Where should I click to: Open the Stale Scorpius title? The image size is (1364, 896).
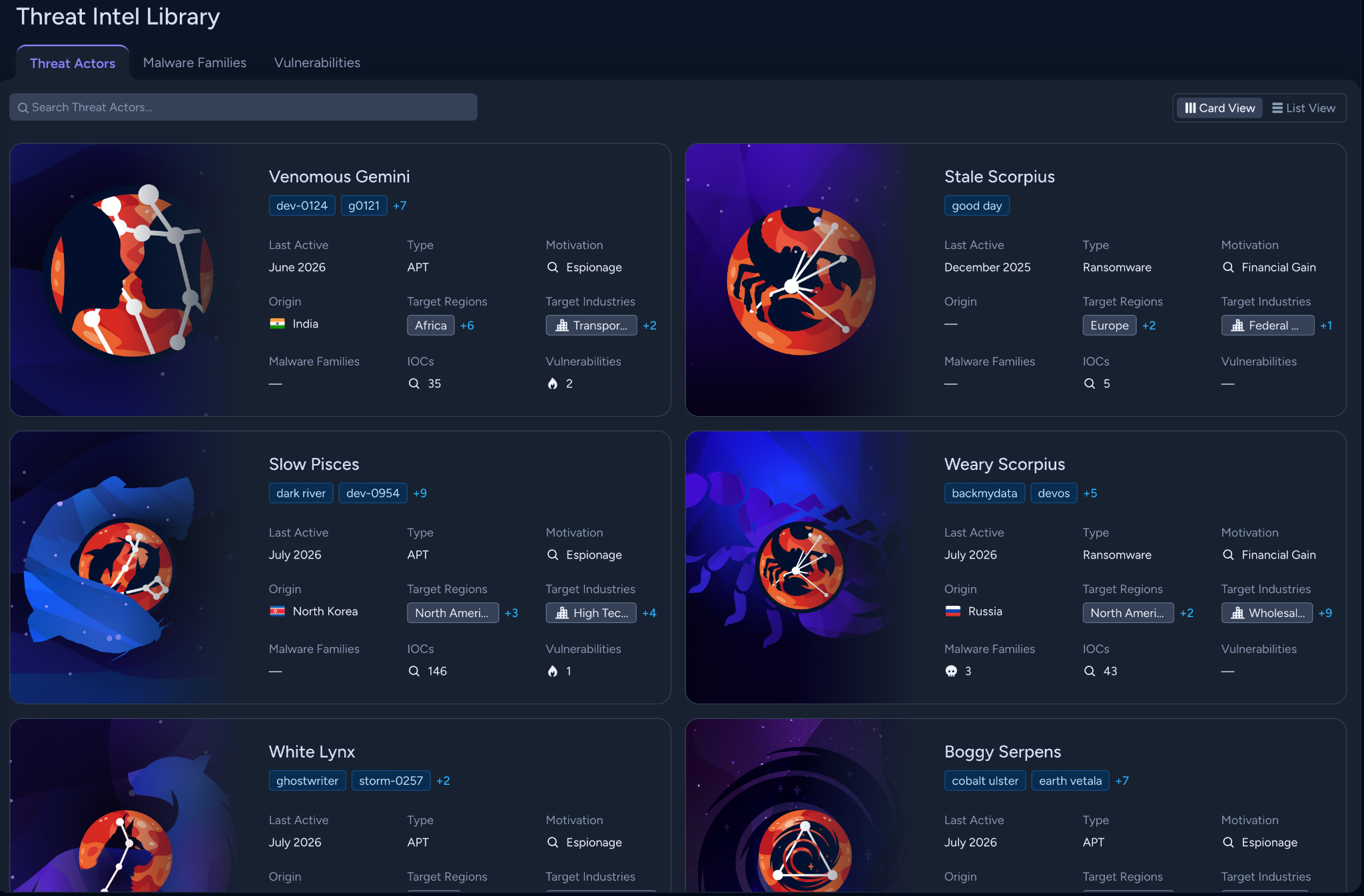(999, 176)
